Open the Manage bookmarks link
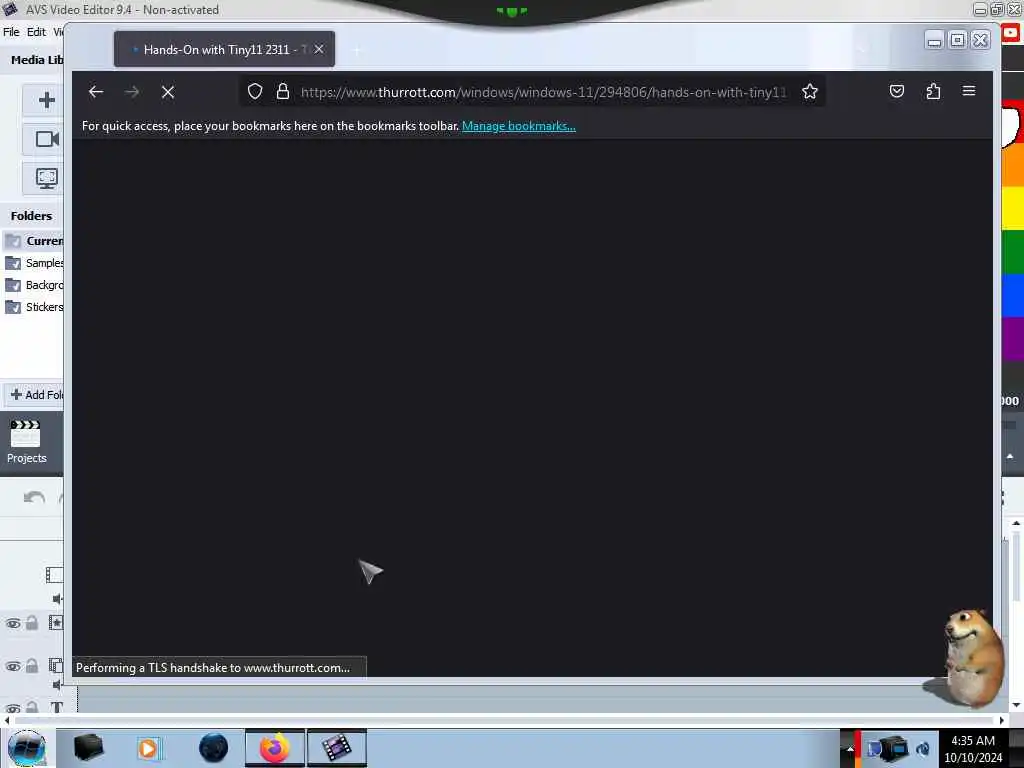Screen dimensions: 1024x768 click(x=519, y=126)
